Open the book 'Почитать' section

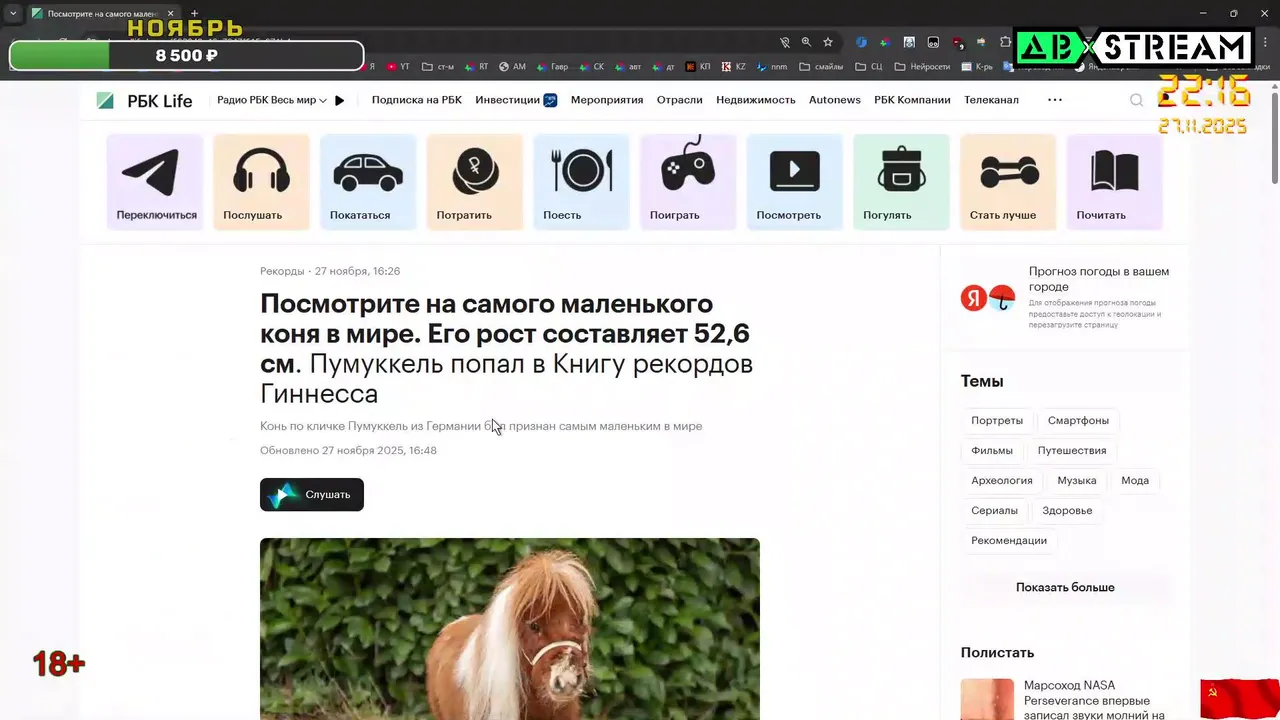coord(1115,182)
